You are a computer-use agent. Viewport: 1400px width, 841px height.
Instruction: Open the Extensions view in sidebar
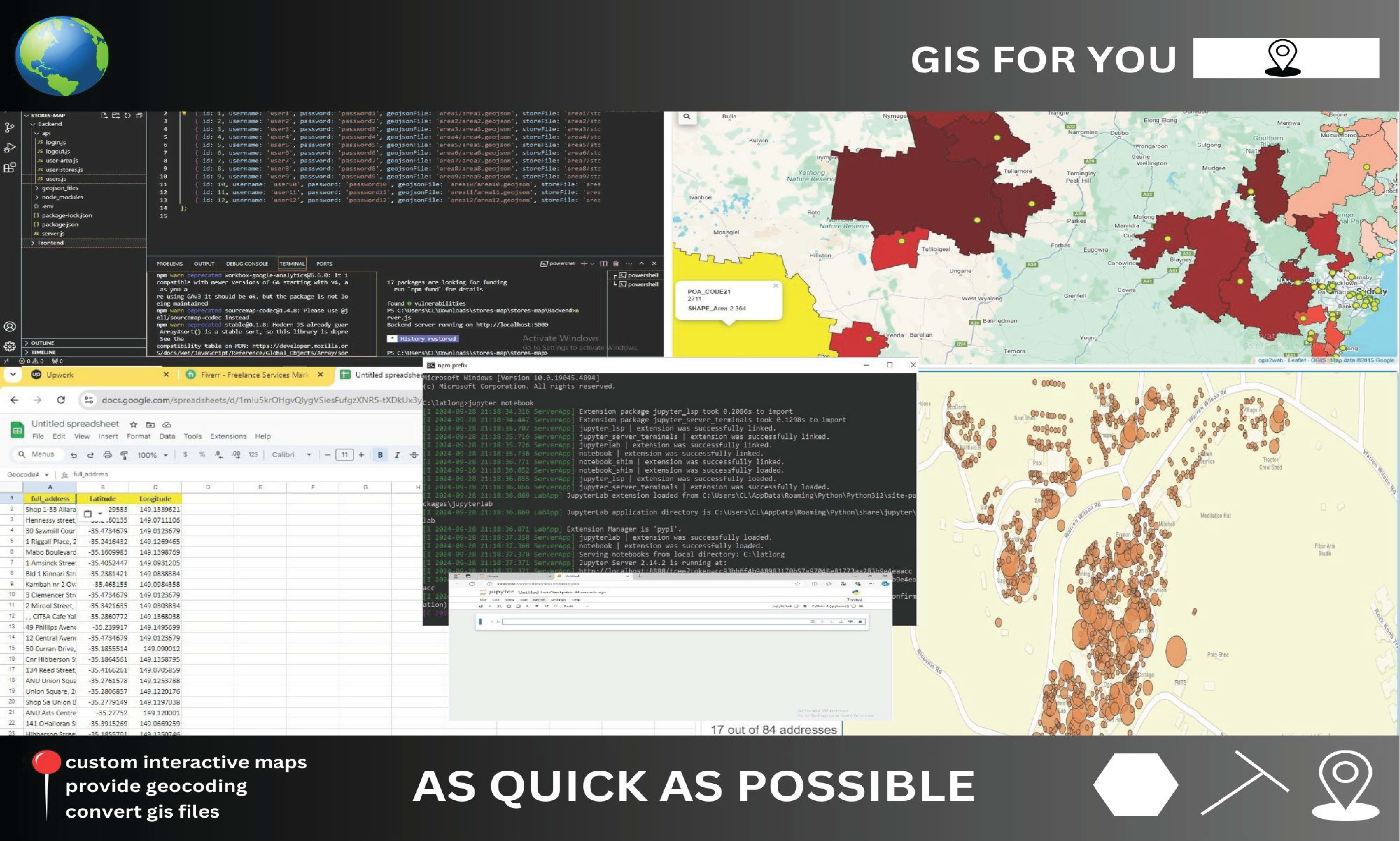click(x=10, y=168)
